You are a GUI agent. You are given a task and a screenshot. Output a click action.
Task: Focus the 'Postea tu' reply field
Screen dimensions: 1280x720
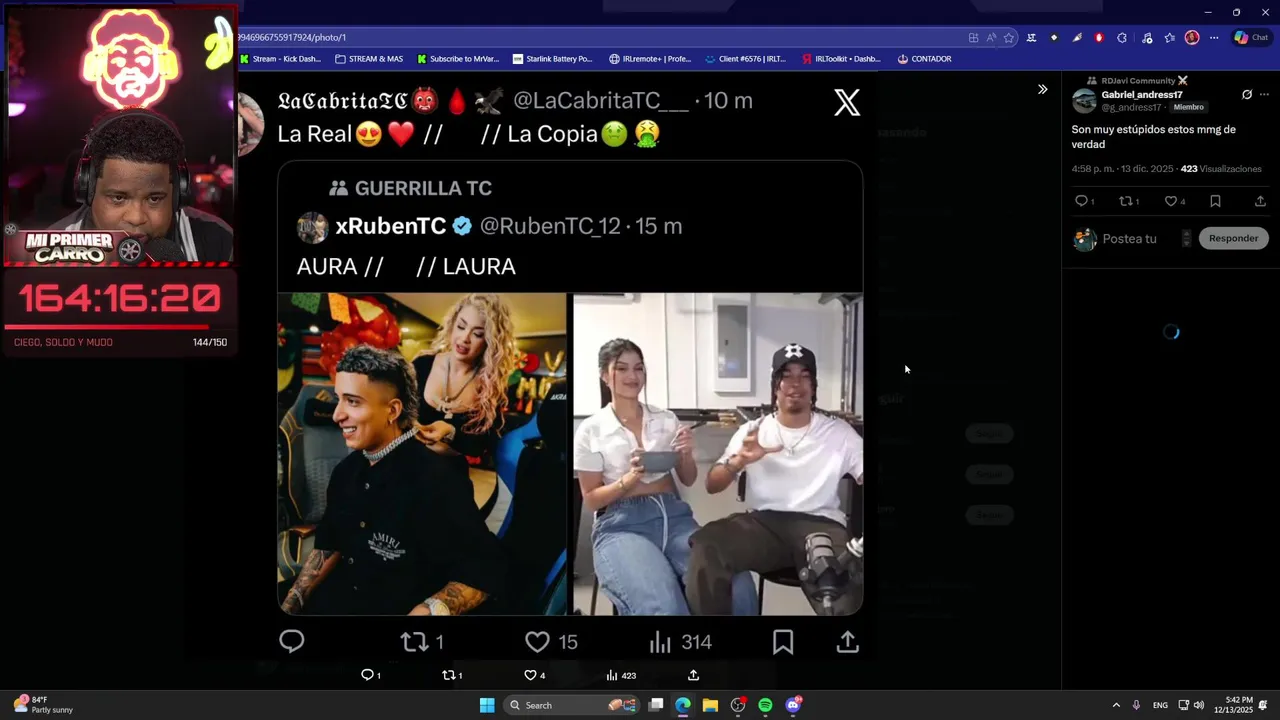pyautogui.click(x=1129, y=239)
